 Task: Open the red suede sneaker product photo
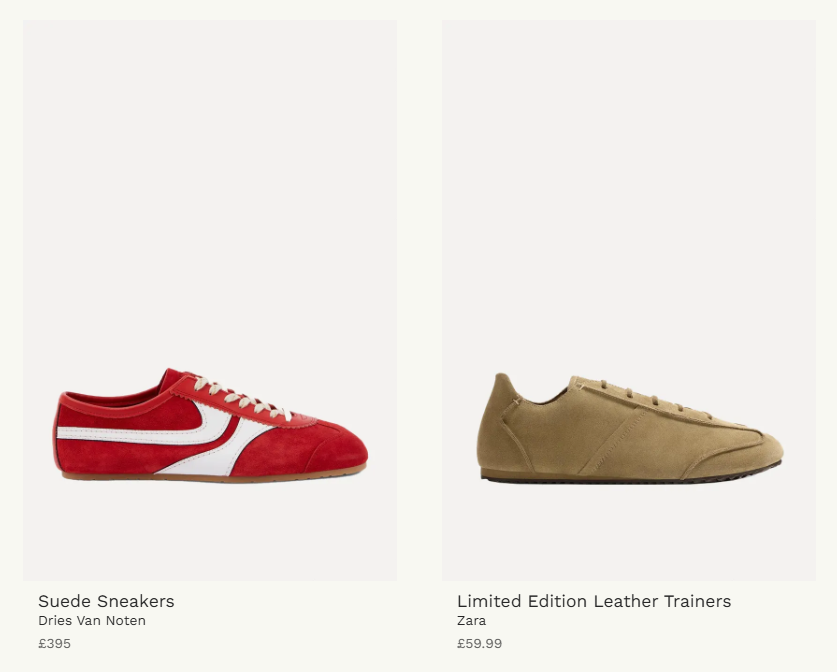pyautogui.click(x=210, y=301)
